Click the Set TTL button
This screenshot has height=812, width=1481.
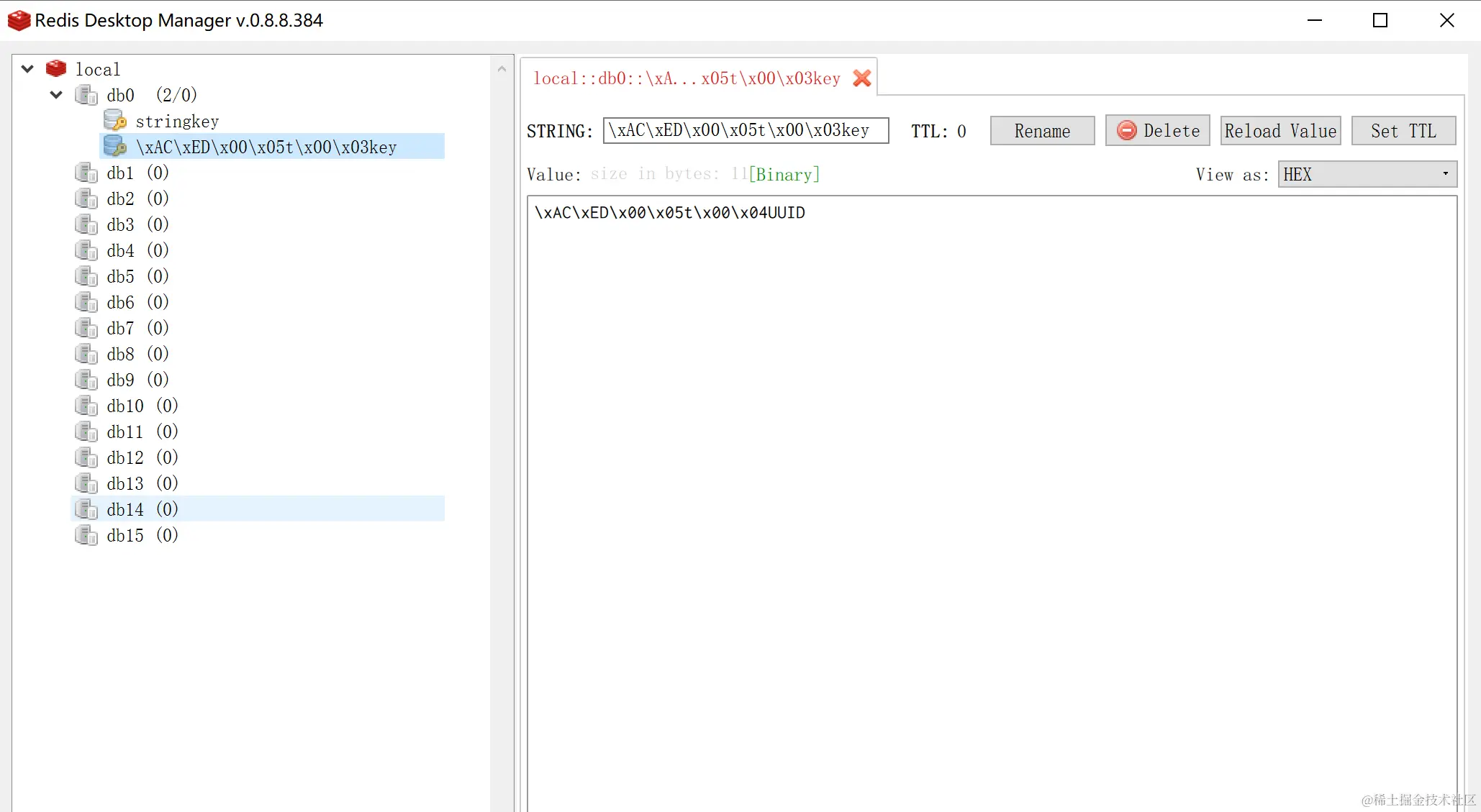tap(1403, 131)
